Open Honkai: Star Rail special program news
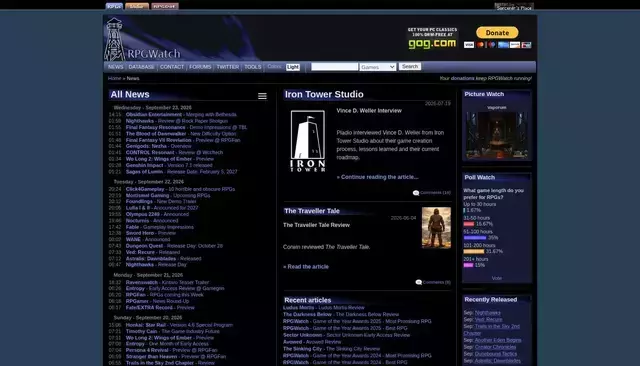 coord(179,325)
